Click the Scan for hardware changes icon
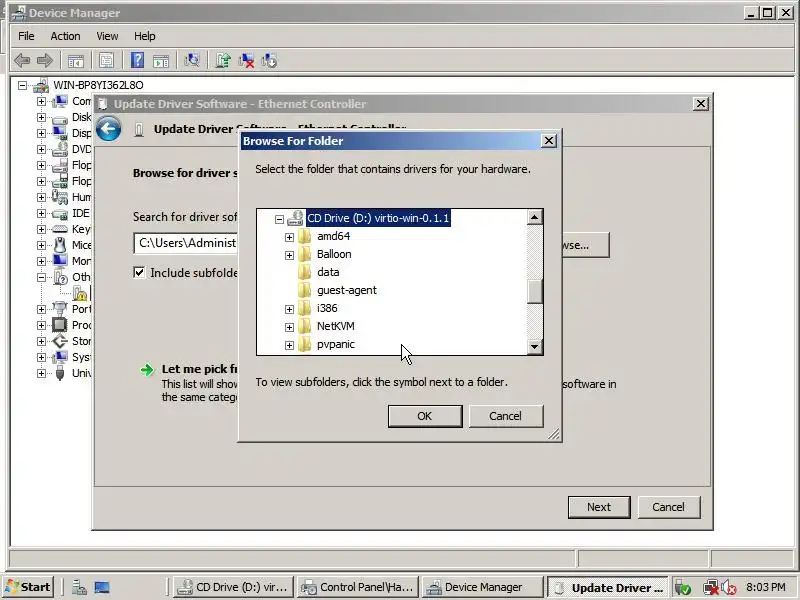800x600 pixels. [x=192, y=61]
